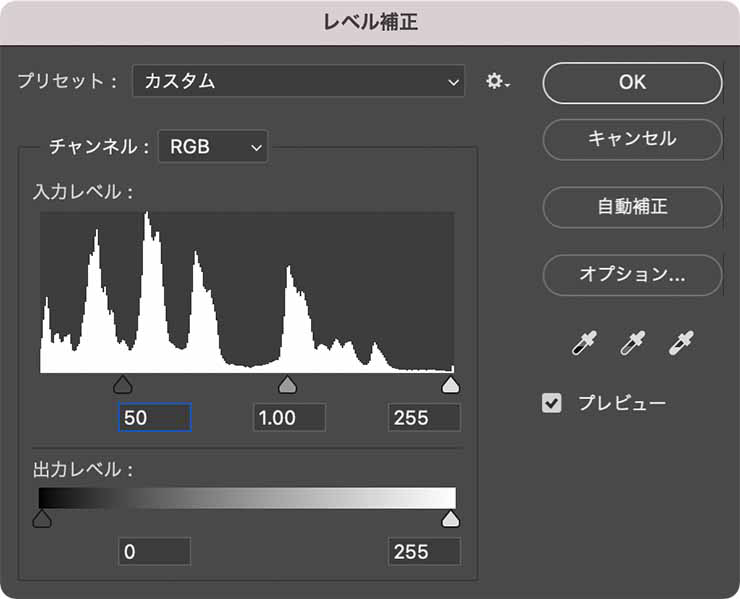The height and width of the screenshot is (599, 740).
Task: Click the input midtone gamma slider handle
Action: coord(287,385)
